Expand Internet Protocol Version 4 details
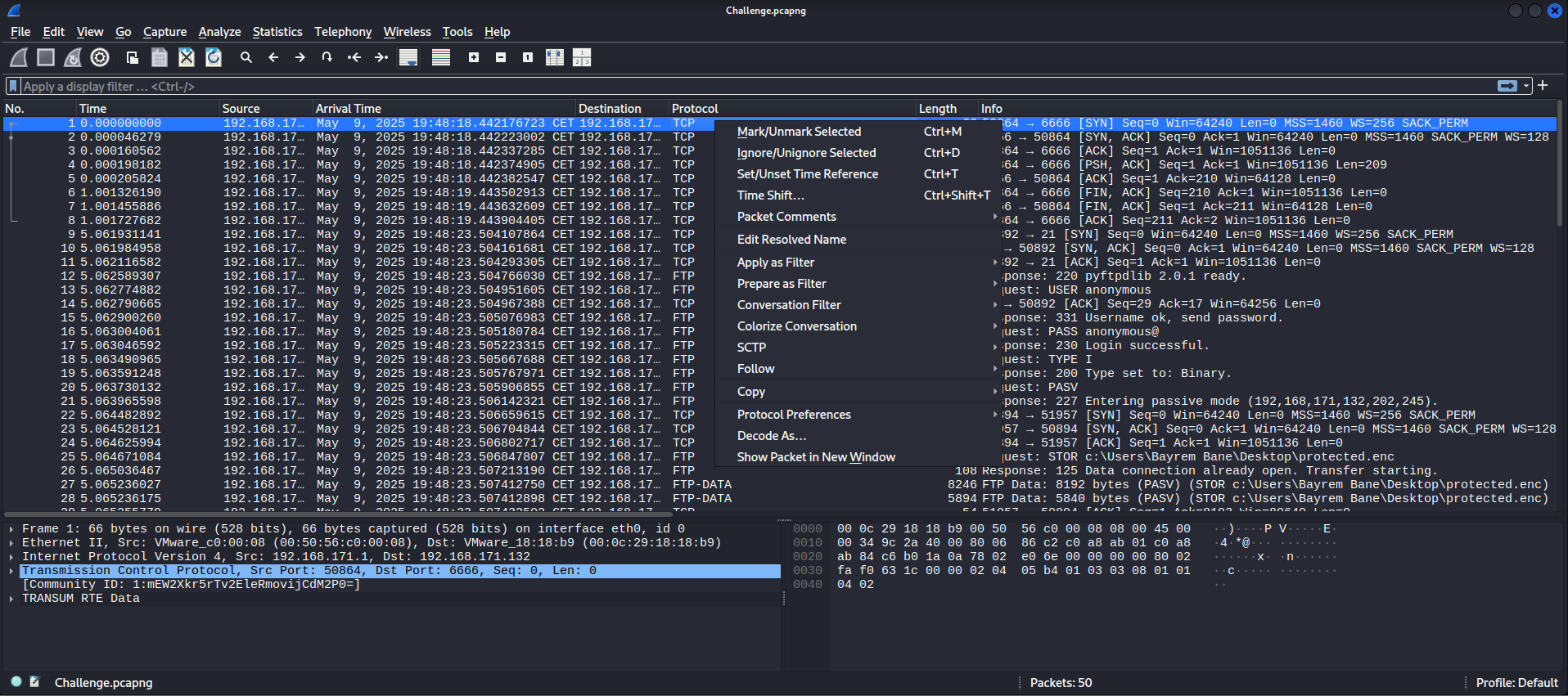1568x696 pixels. tap(11, 557)
